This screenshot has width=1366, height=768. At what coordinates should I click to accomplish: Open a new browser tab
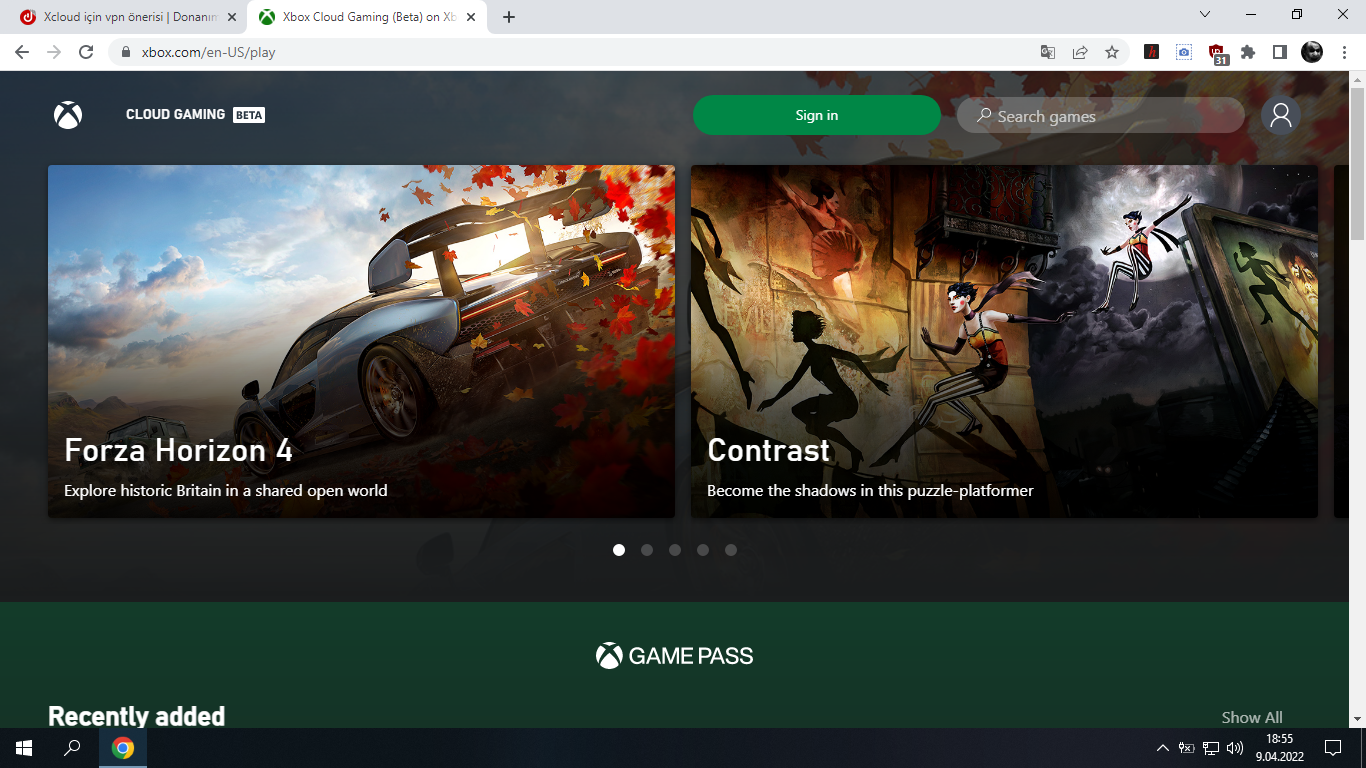coord(509,17)
